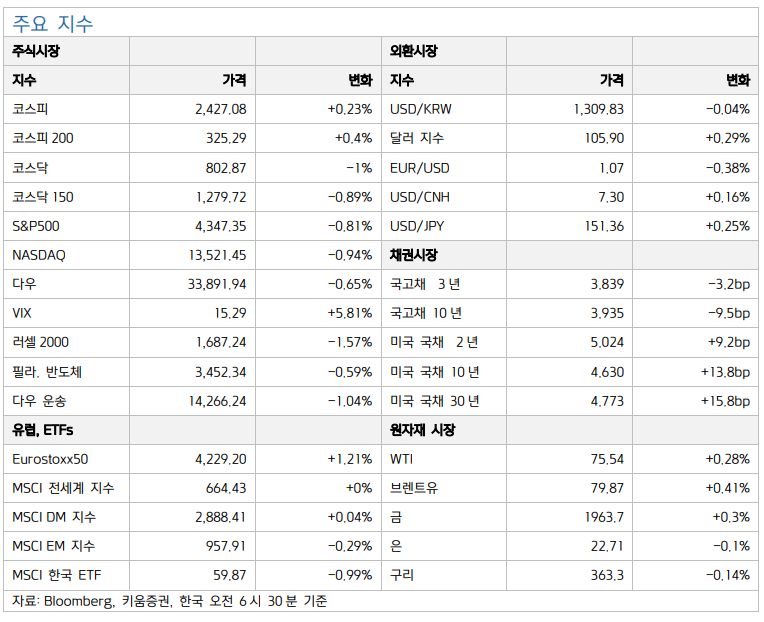Click the S&P500 row label
764x622 pixels.
[x=36, y=226]
